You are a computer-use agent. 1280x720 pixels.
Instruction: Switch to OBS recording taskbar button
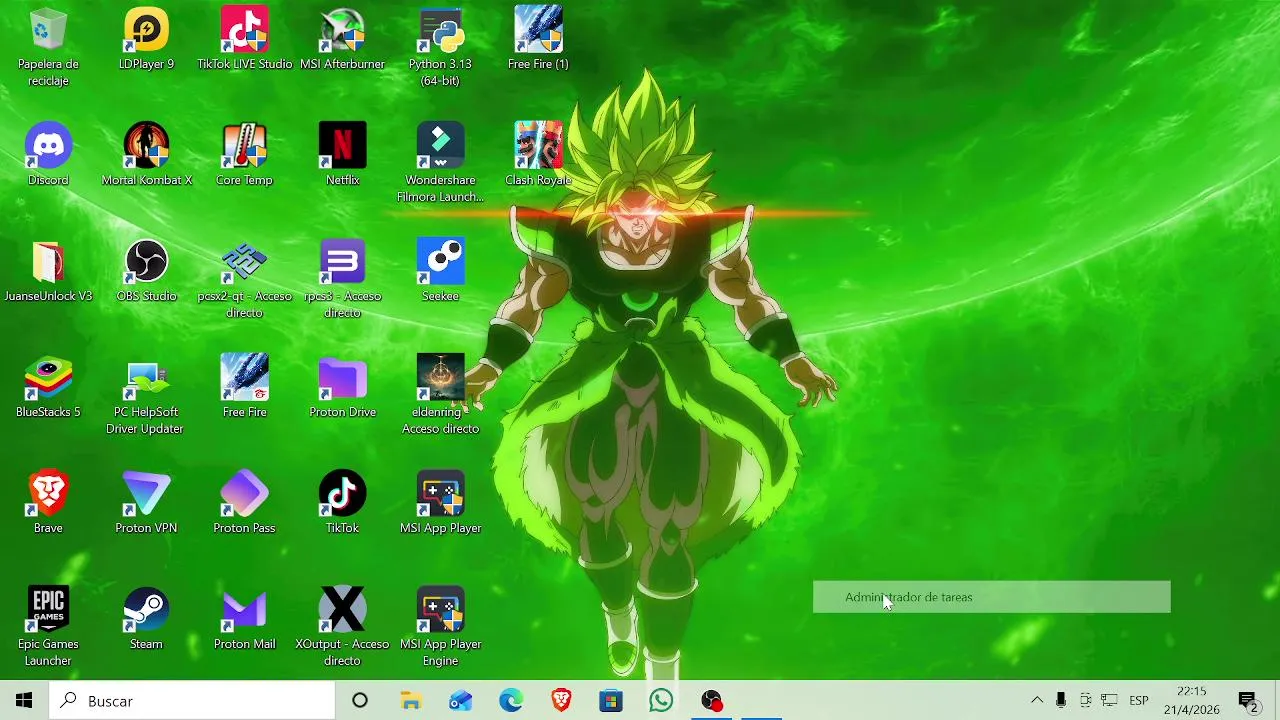click(711, 701)
